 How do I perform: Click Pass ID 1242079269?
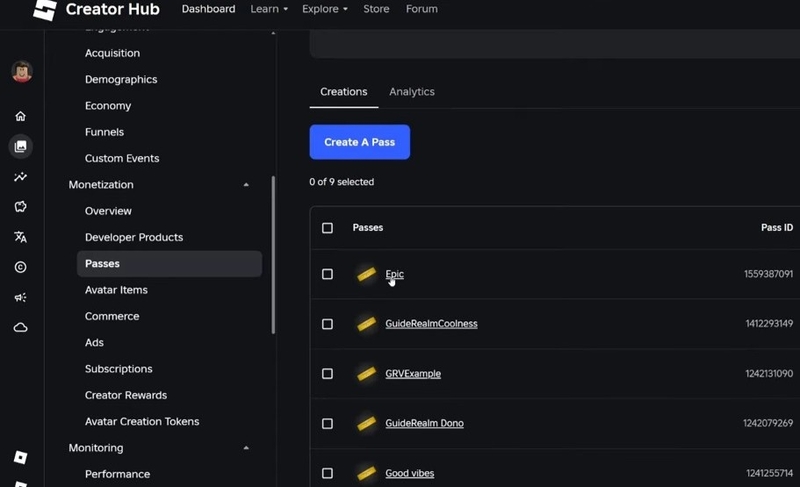click(768, 423)
